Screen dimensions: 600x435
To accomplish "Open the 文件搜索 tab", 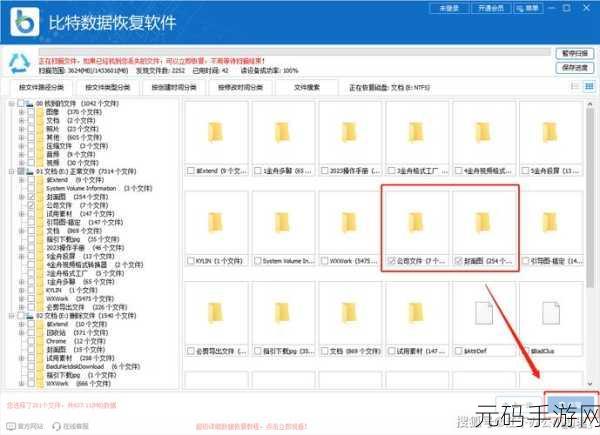I will click(x=307, y=88).
